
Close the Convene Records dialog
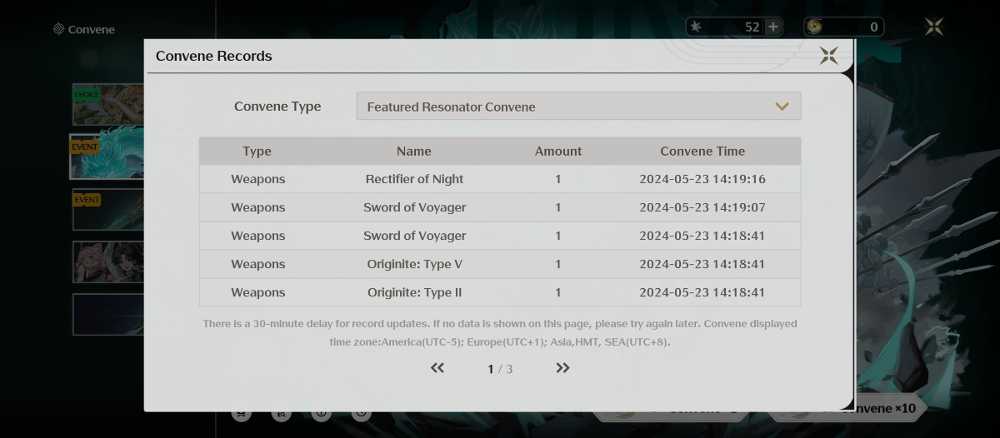[828, 55]
